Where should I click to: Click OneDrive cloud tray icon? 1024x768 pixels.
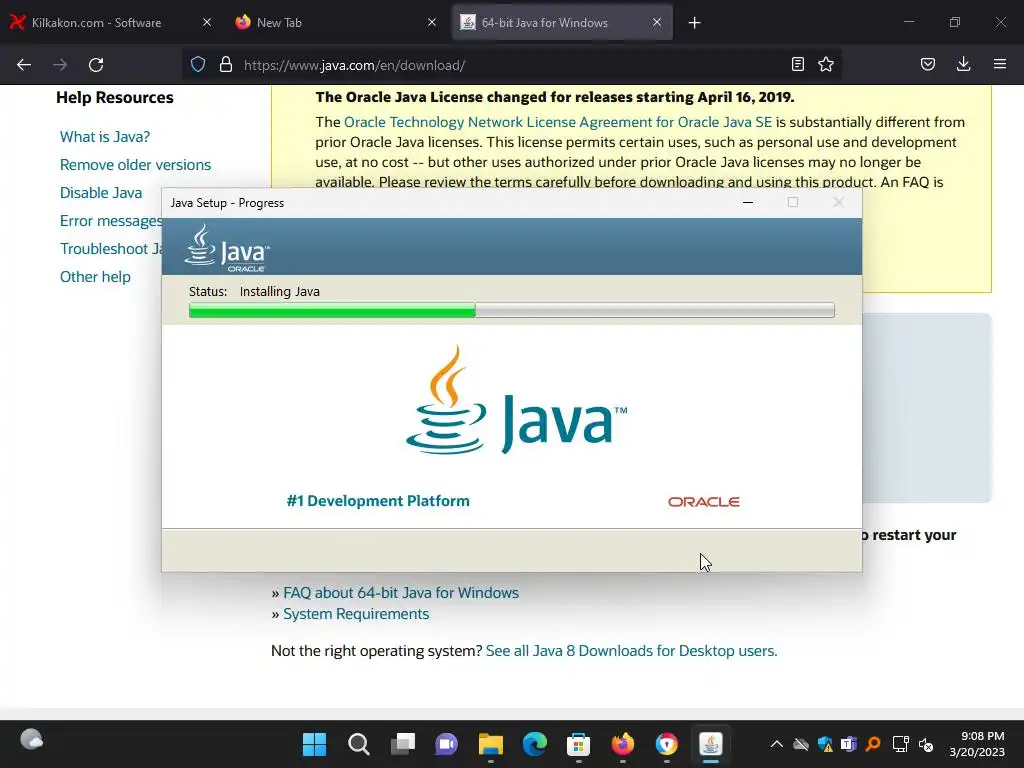801,744
